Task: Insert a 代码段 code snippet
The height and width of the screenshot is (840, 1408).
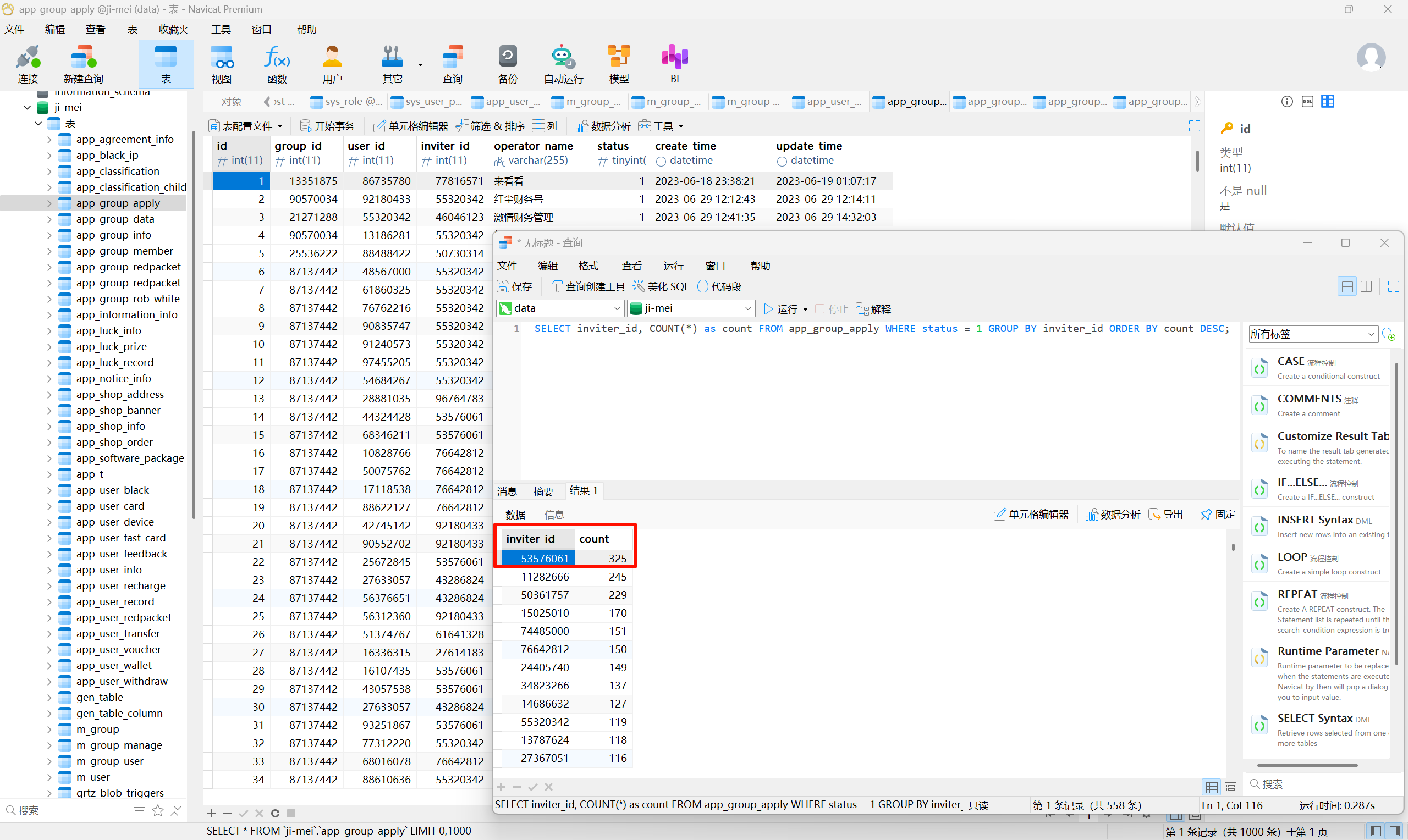Action: coord(719,286)
